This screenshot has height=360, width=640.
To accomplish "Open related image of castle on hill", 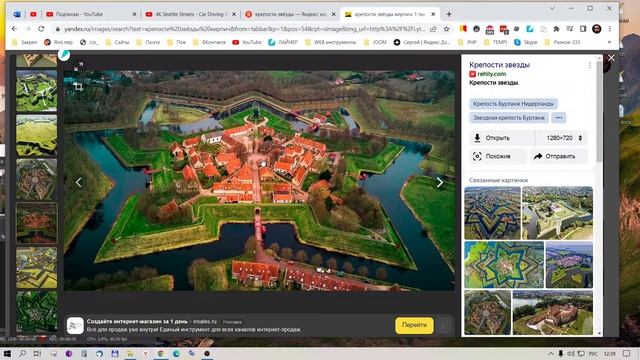I will click(x=552, y=313).
